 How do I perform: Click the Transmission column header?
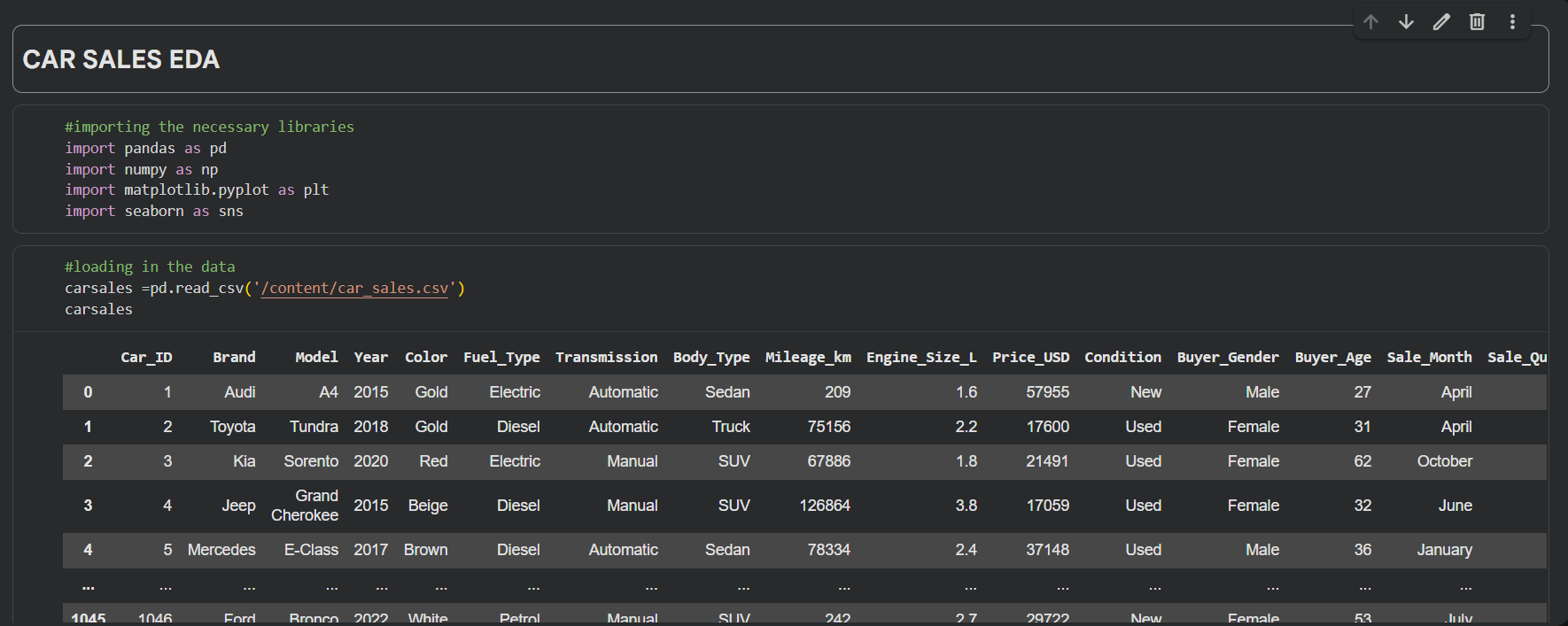pos(607,357)
